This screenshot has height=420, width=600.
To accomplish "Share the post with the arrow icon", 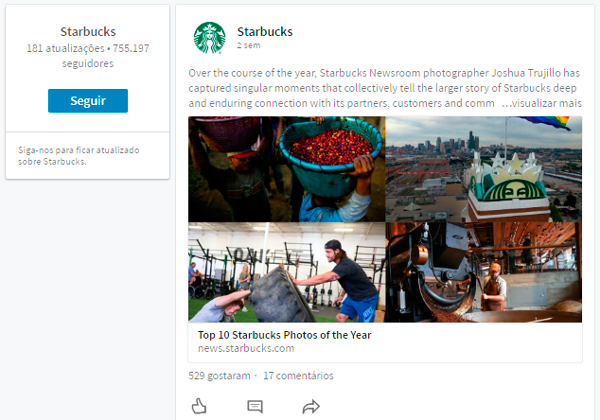I will pos(310,406).
